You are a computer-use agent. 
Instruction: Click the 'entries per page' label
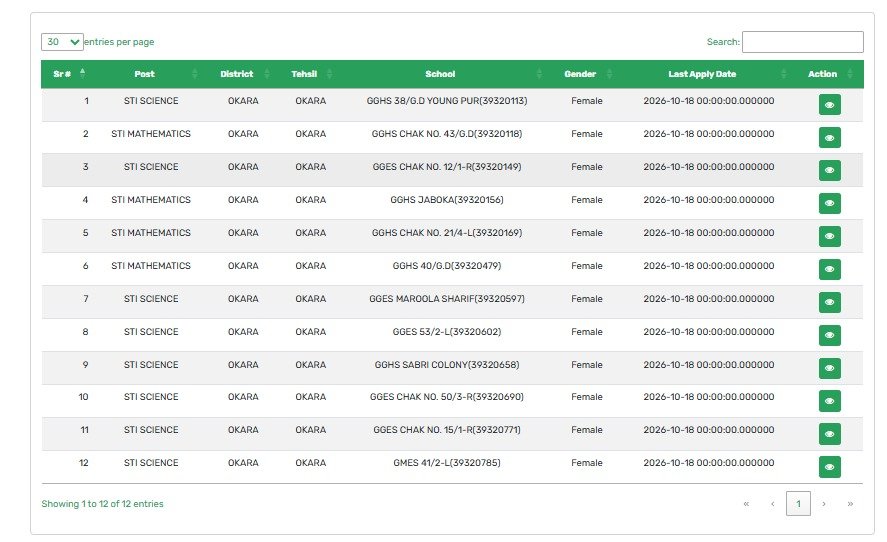click(119, 42)
